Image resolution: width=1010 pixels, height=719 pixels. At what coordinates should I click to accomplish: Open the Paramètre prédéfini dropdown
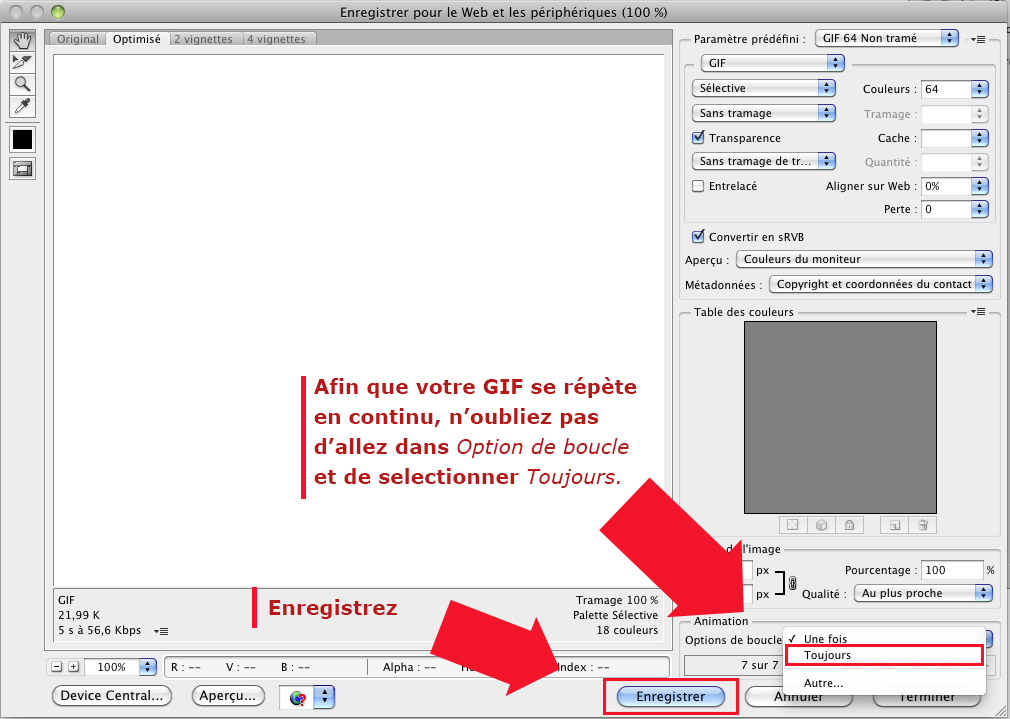886,38
